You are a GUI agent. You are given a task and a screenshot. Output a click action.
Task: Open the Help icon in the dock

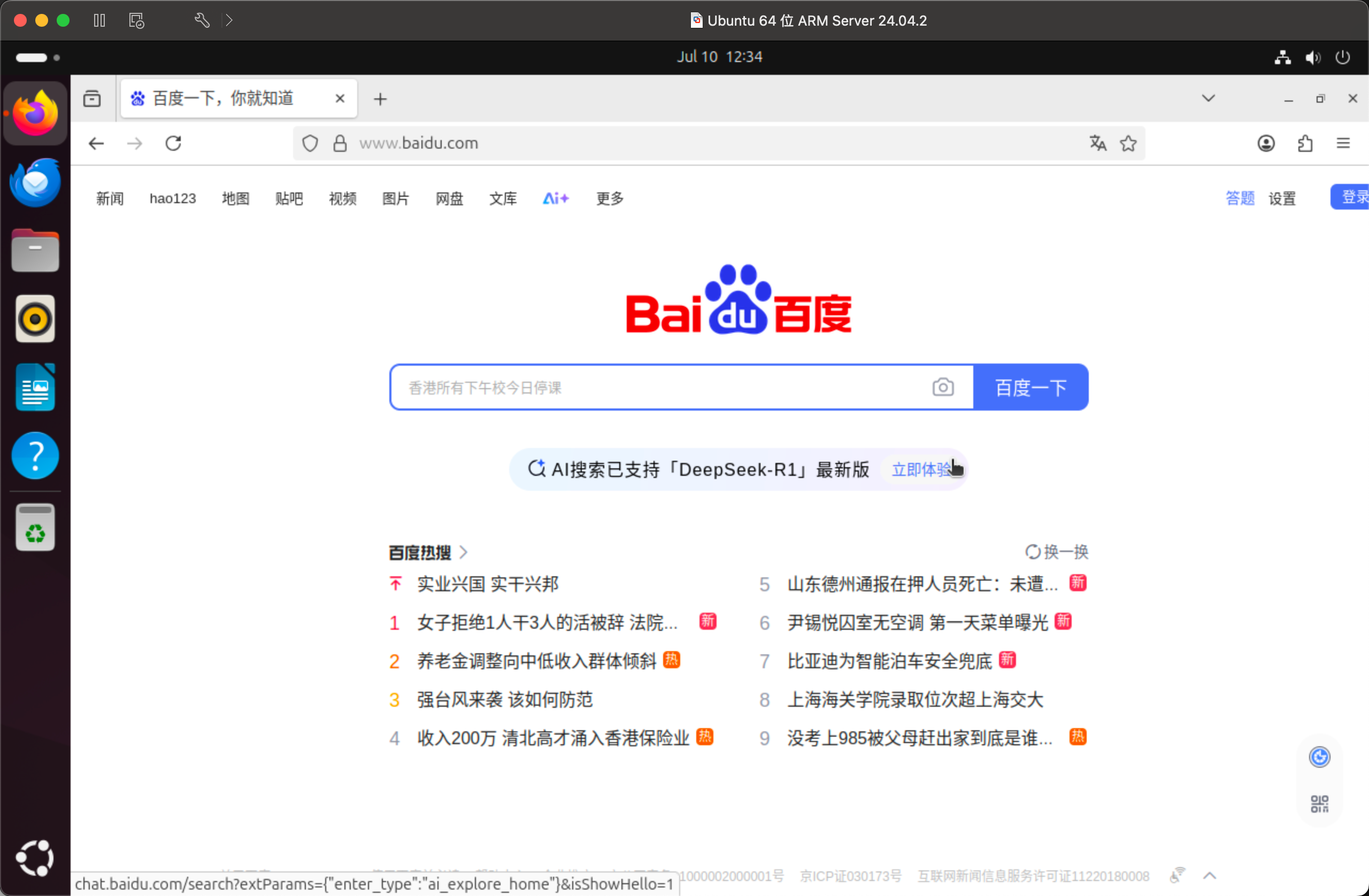35,455
